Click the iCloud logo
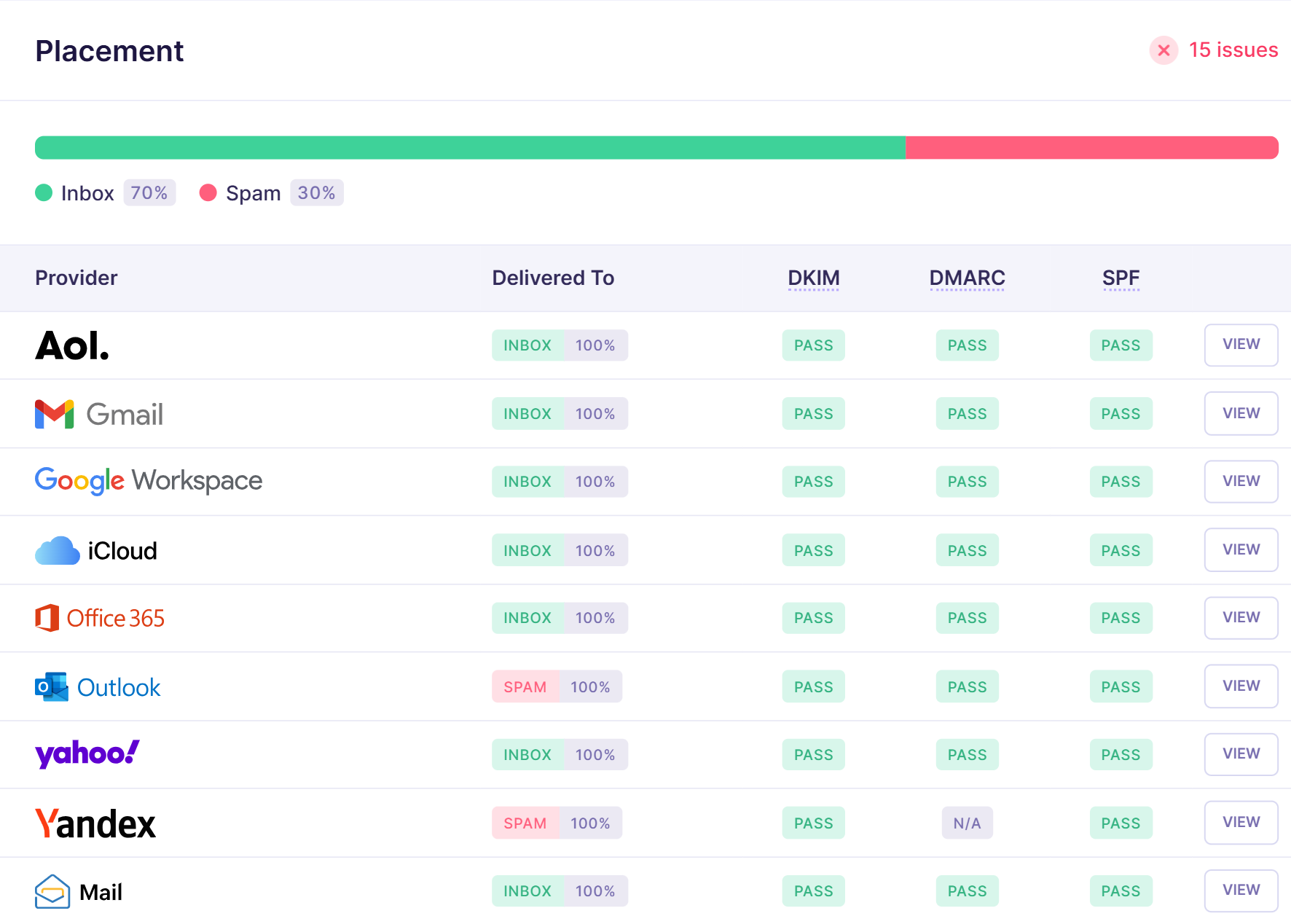Viewport: 1291px width, 924px height. pyautogui.click(x=96, y=550)
